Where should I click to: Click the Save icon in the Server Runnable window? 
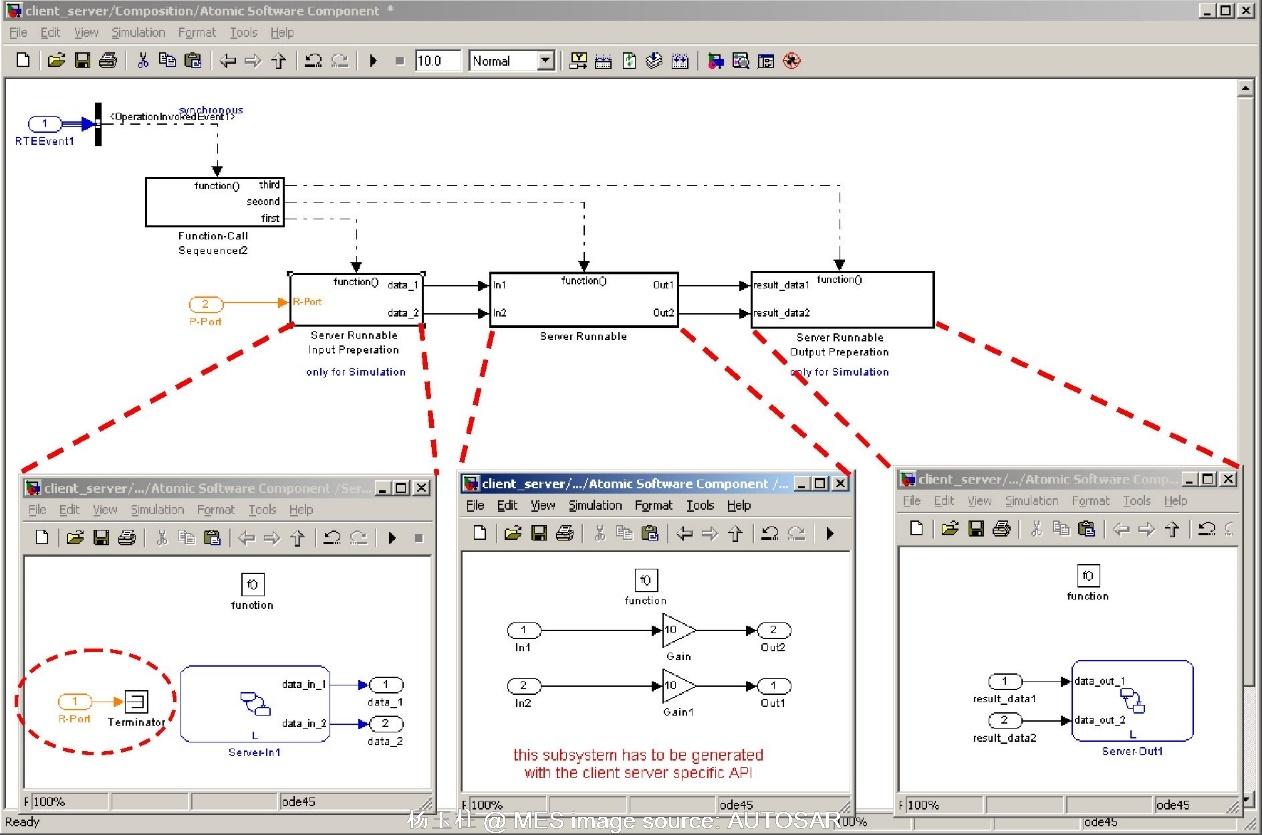pos(541,533)
